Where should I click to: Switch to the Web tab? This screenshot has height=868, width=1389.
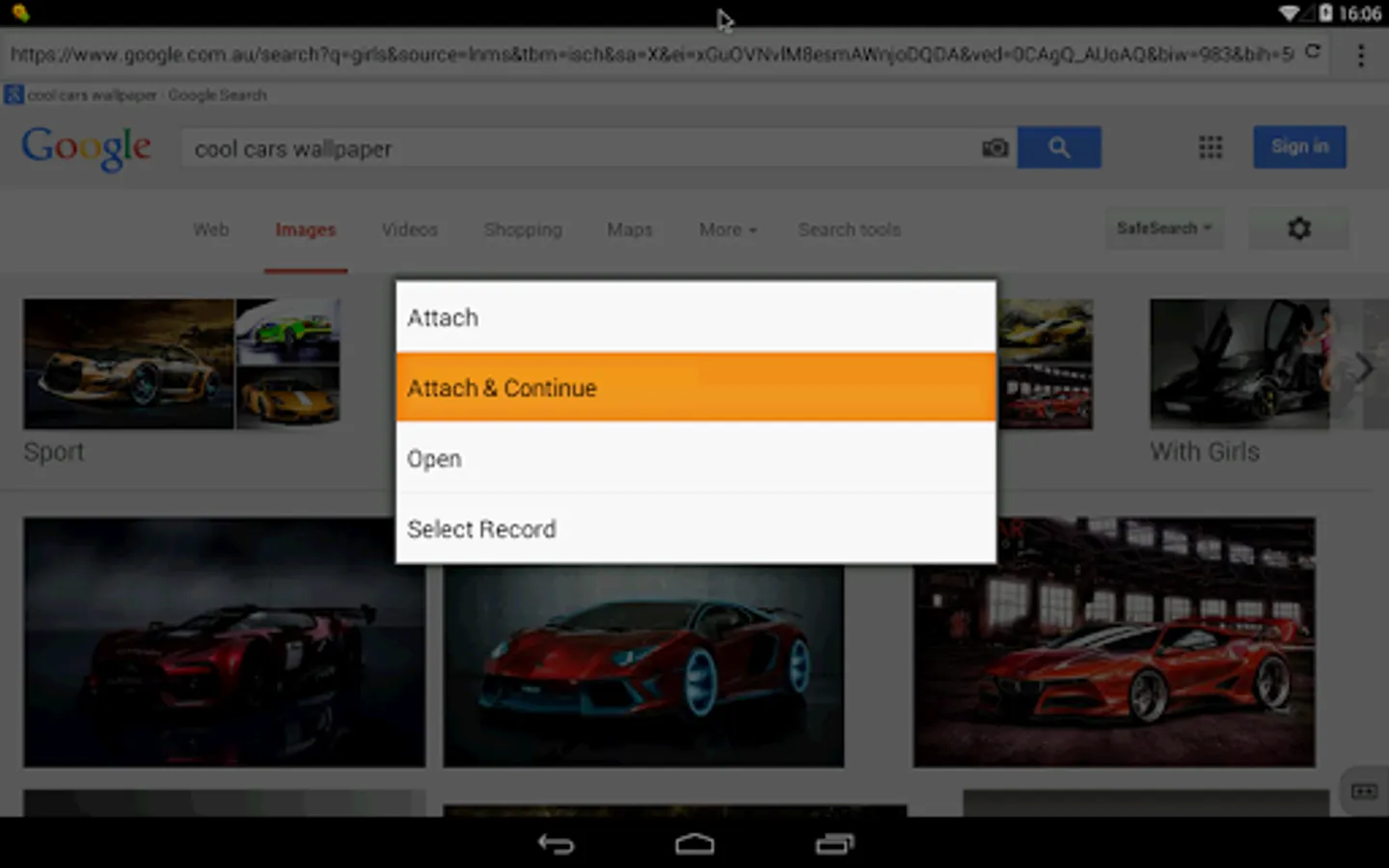click(x=211, y=230)
